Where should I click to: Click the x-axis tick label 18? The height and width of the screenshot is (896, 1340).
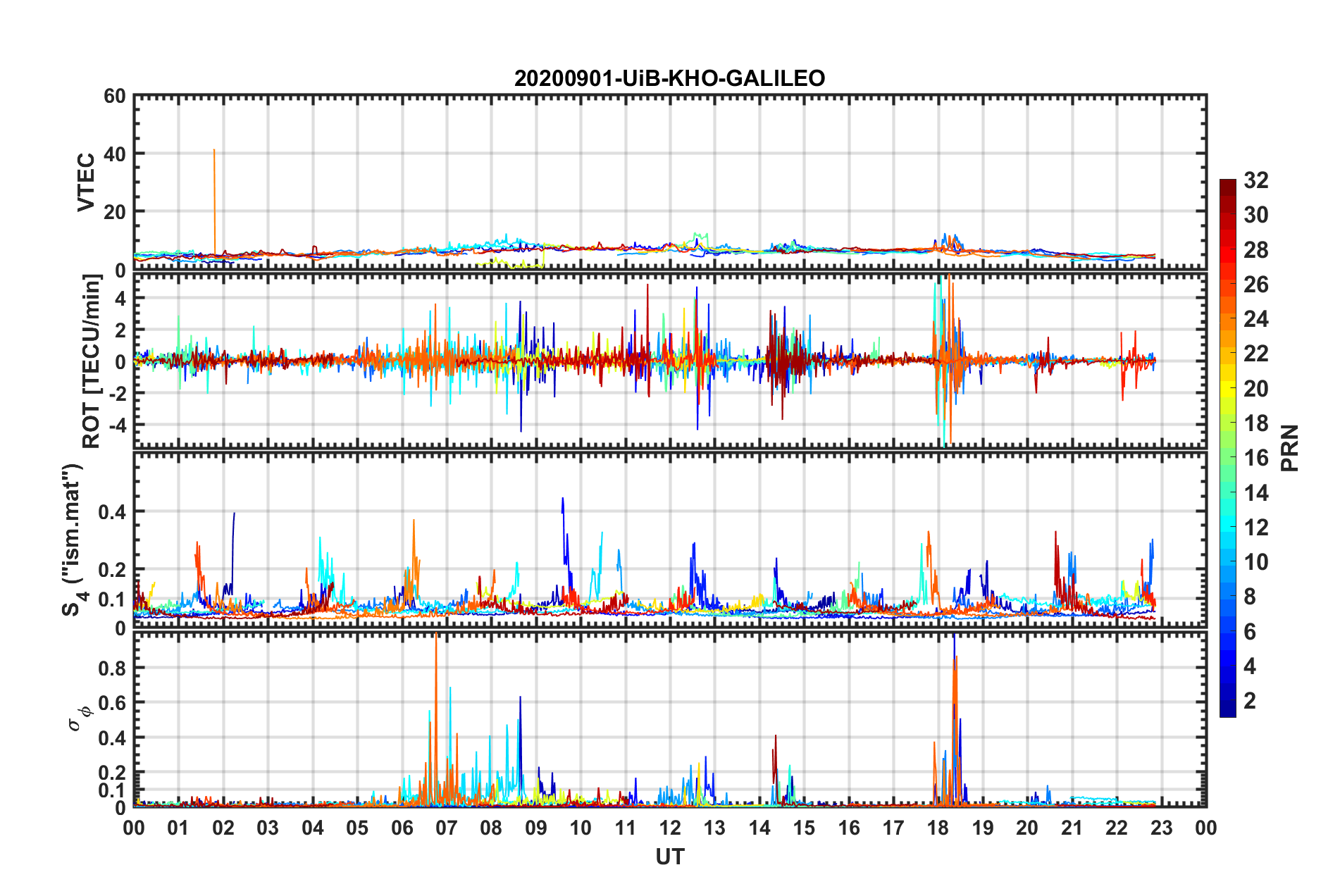pos(938,828)
